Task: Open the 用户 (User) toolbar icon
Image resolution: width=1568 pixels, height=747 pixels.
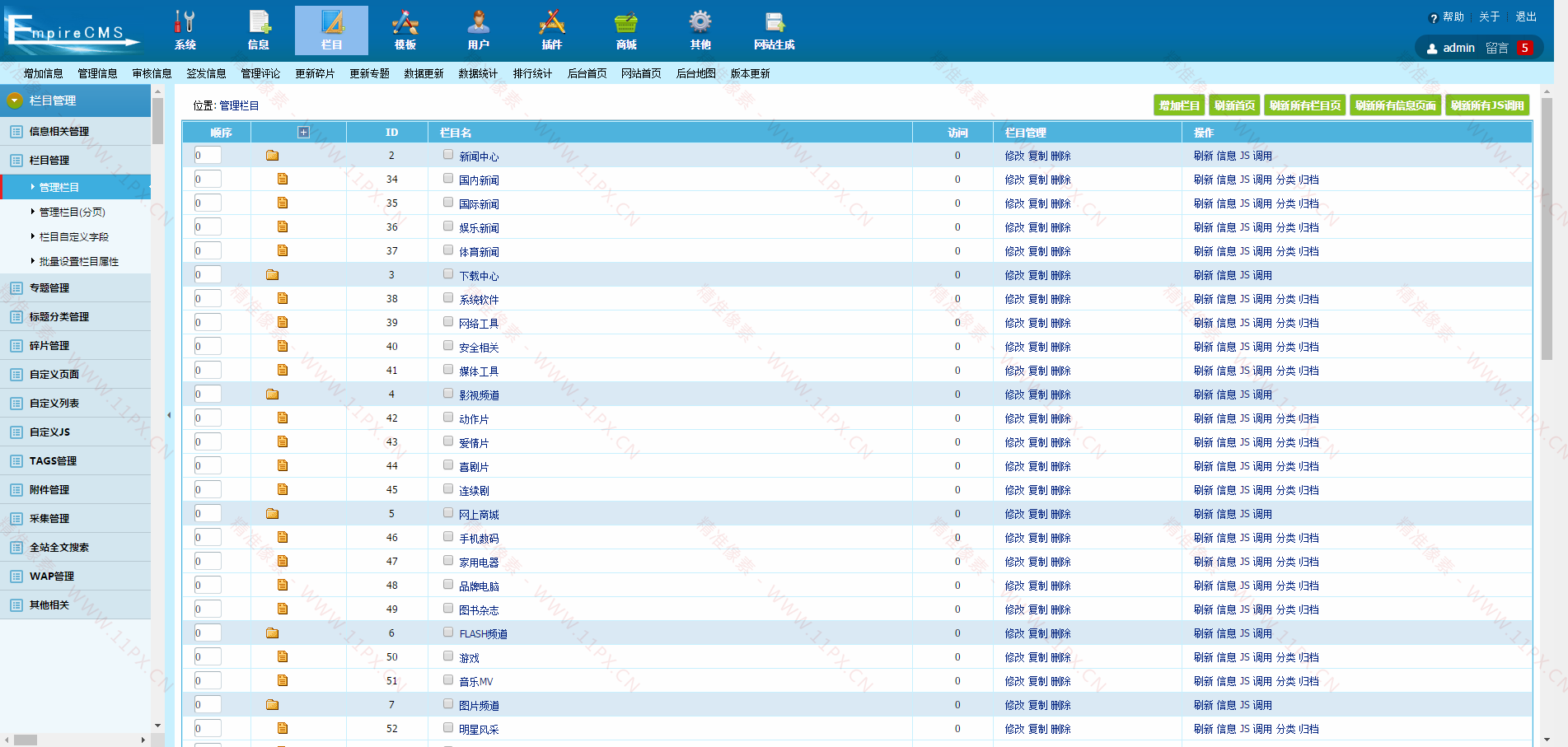Action: click(x=478, y=30)
